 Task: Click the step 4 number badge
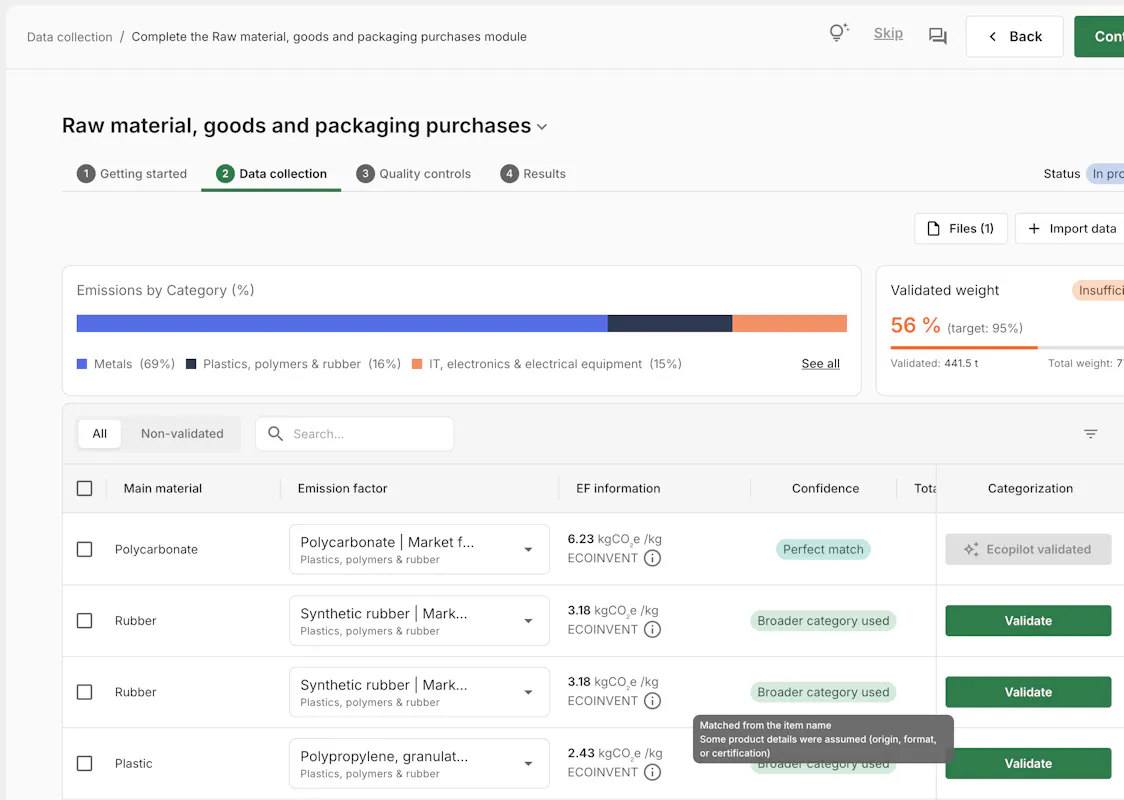click(509, 173)
